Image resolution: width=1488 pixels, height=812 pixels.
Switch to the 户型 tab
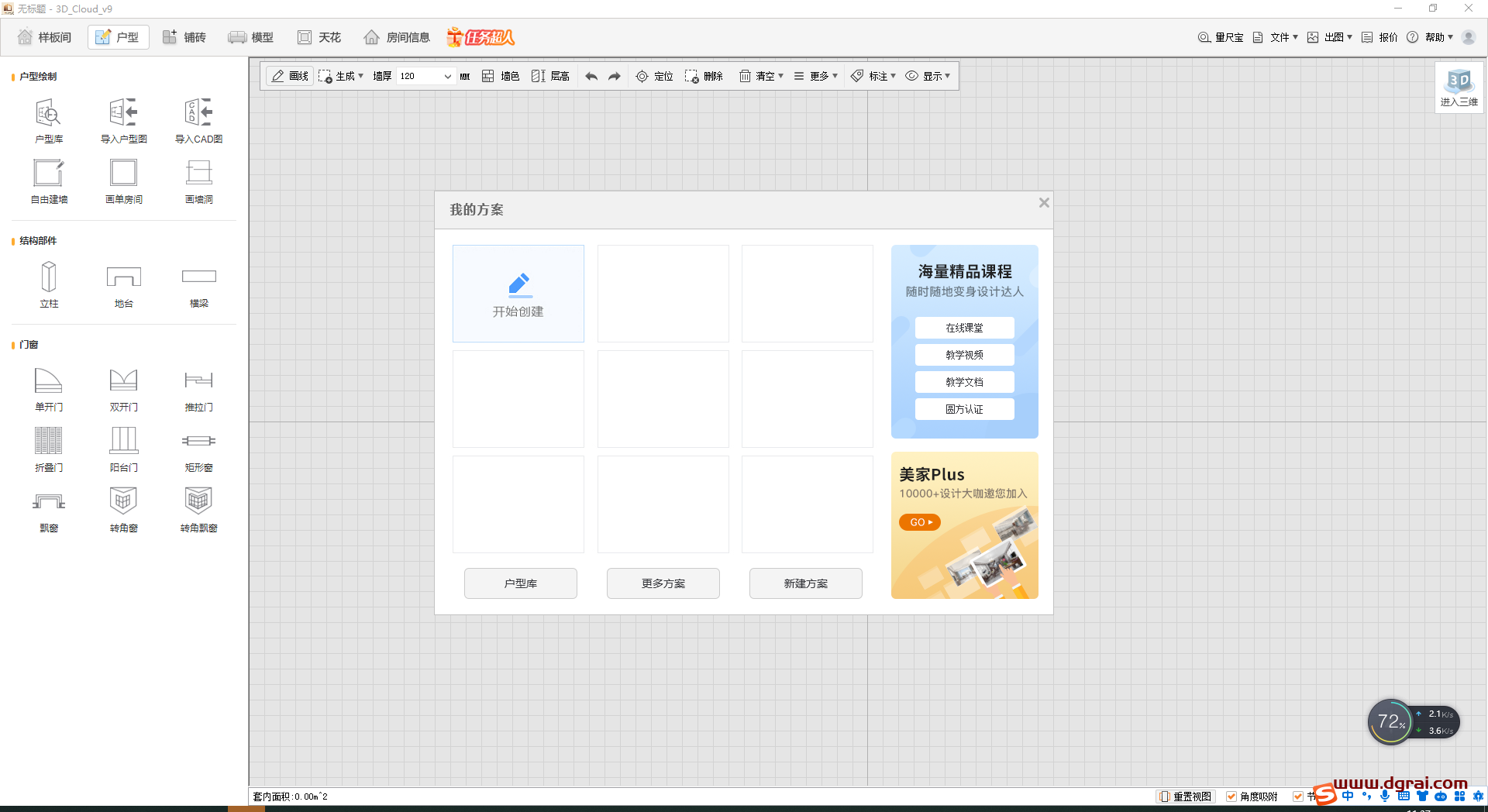(118, 37)
